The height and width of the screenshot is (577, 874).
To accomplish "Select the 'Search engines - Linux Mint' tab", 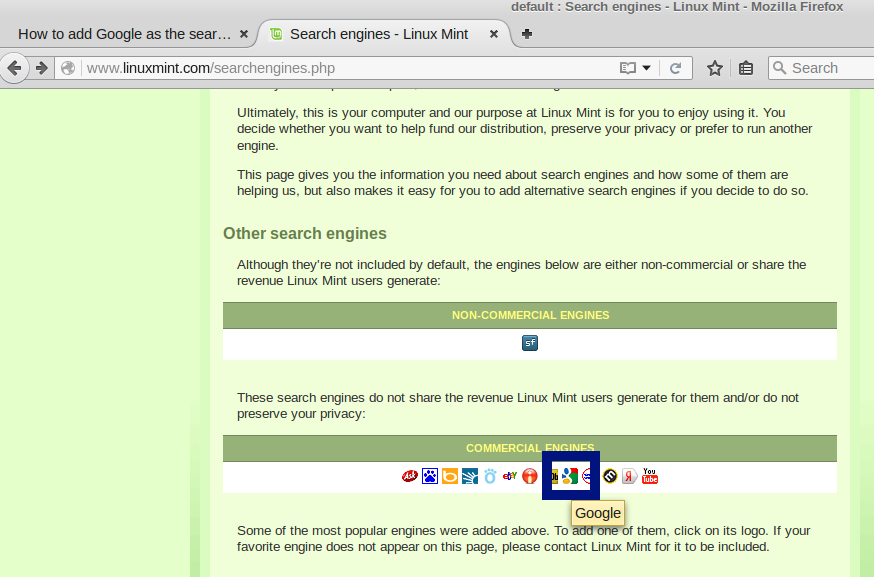I will click(x=379, y=34).
